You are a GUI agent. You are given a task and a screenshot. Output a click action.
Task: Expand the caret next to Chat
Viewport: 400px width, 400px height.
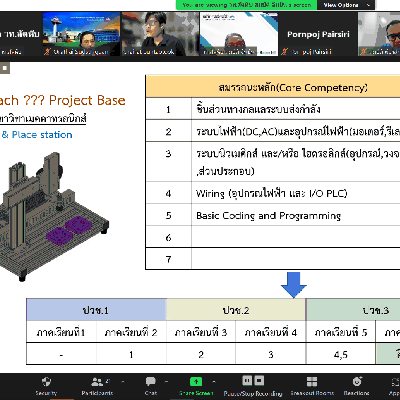click(x=166, y=382)
